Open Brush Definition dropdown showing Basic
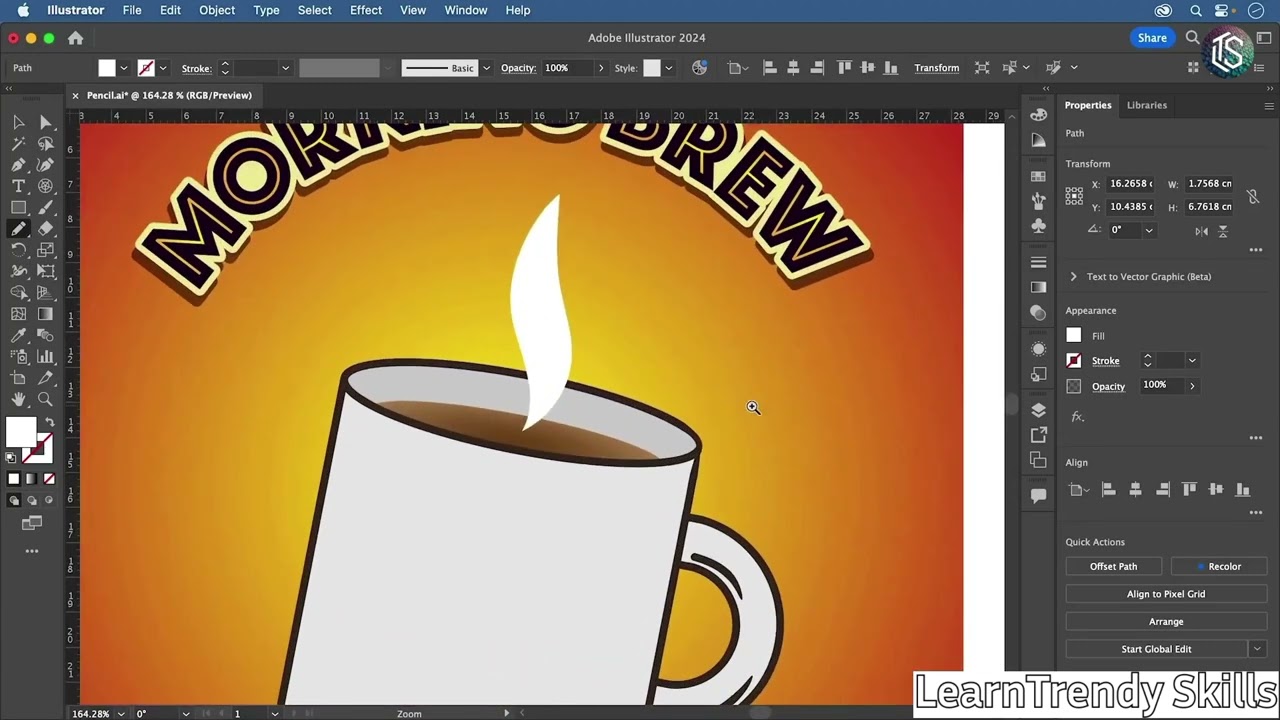This screenshot has height=720, width=1280. 486,68
